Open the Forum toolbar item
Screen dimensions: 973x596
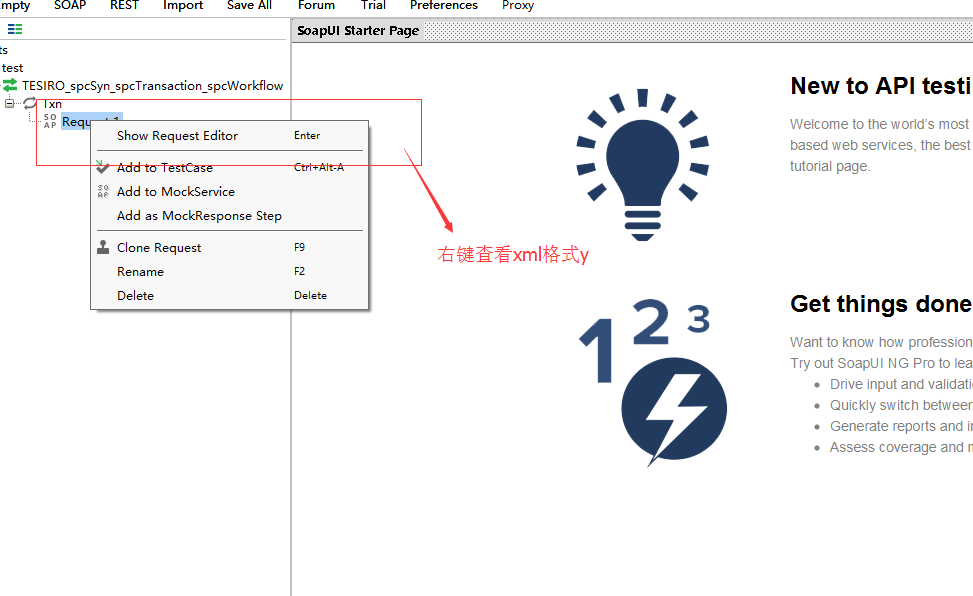[x=316, y=5]
